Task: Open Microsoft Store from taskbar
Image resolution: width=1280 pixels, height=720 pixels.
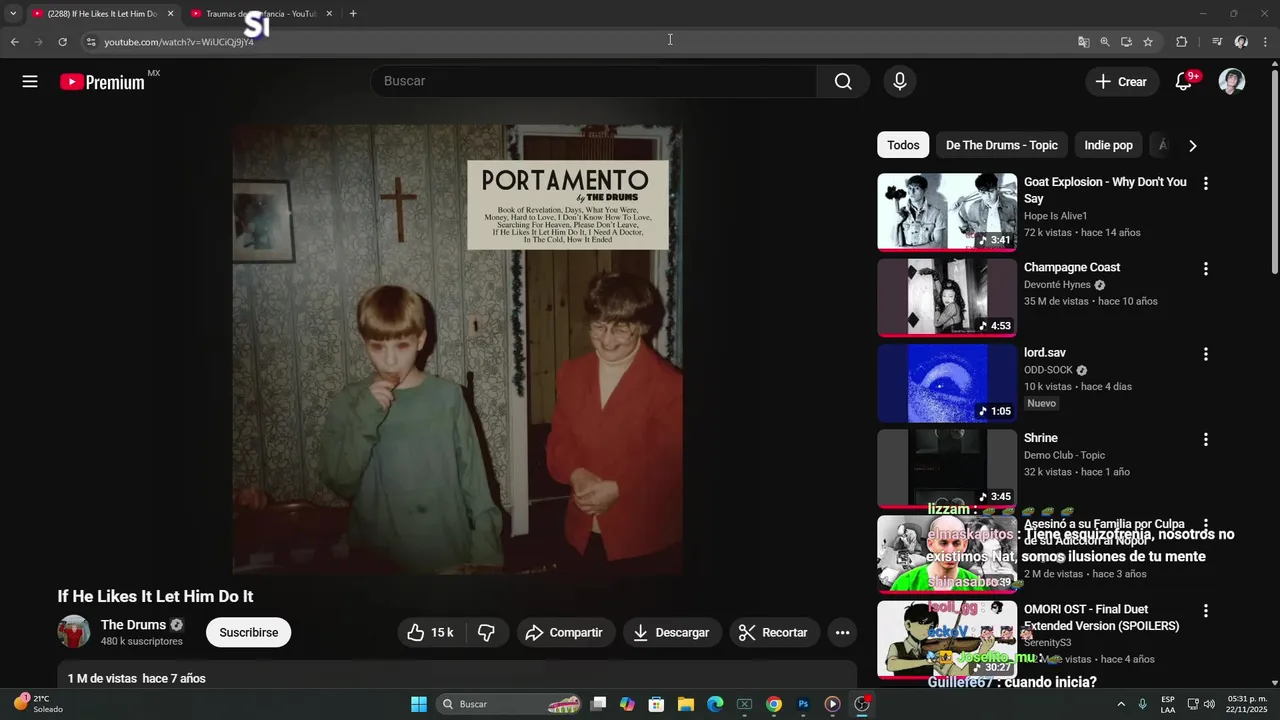Action: tap(656, 704)
